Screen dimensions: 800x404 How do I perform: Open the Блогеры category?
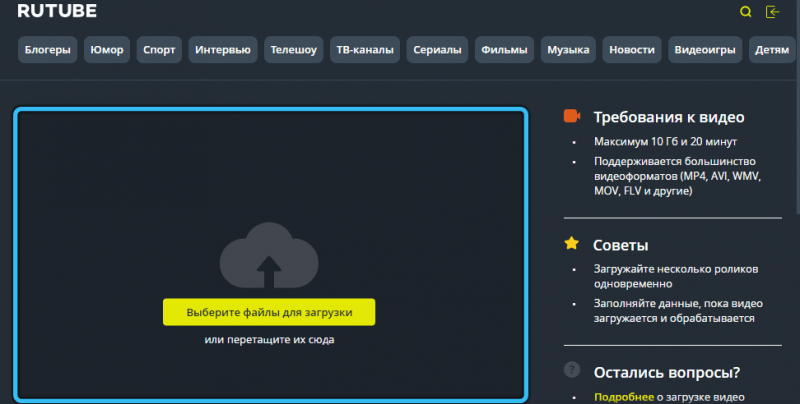coord(47,49)
